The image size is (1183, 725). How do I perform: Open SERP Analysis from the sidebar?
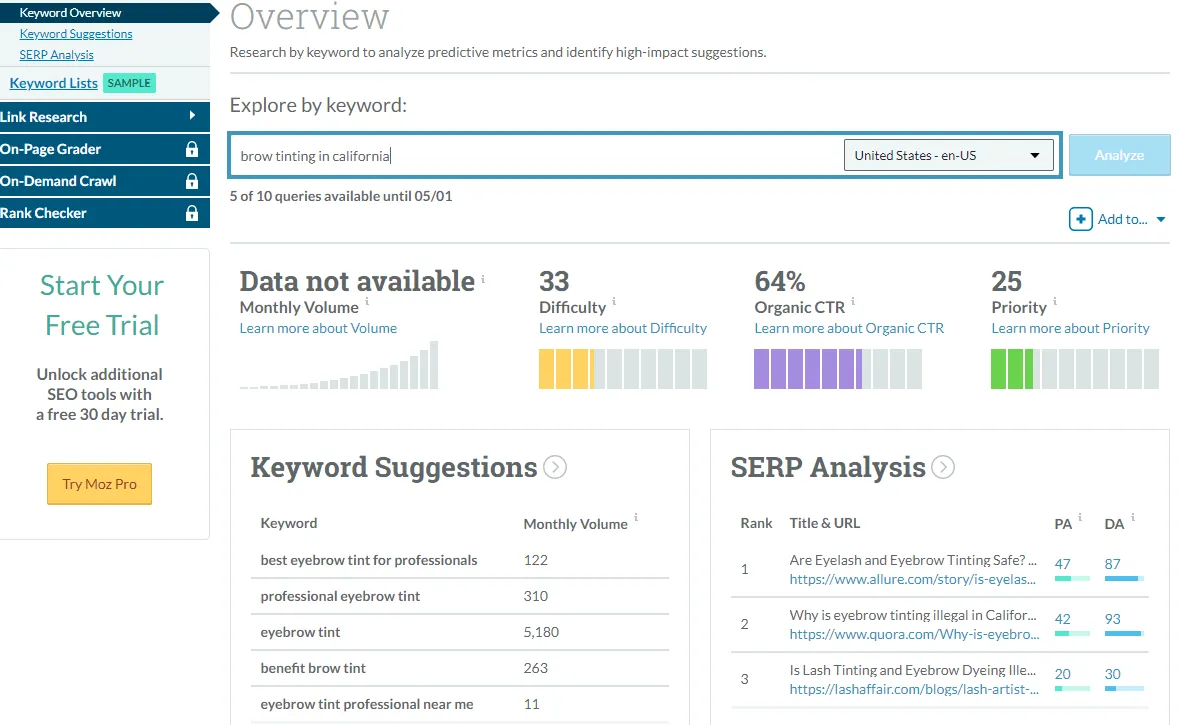[57, 55]
